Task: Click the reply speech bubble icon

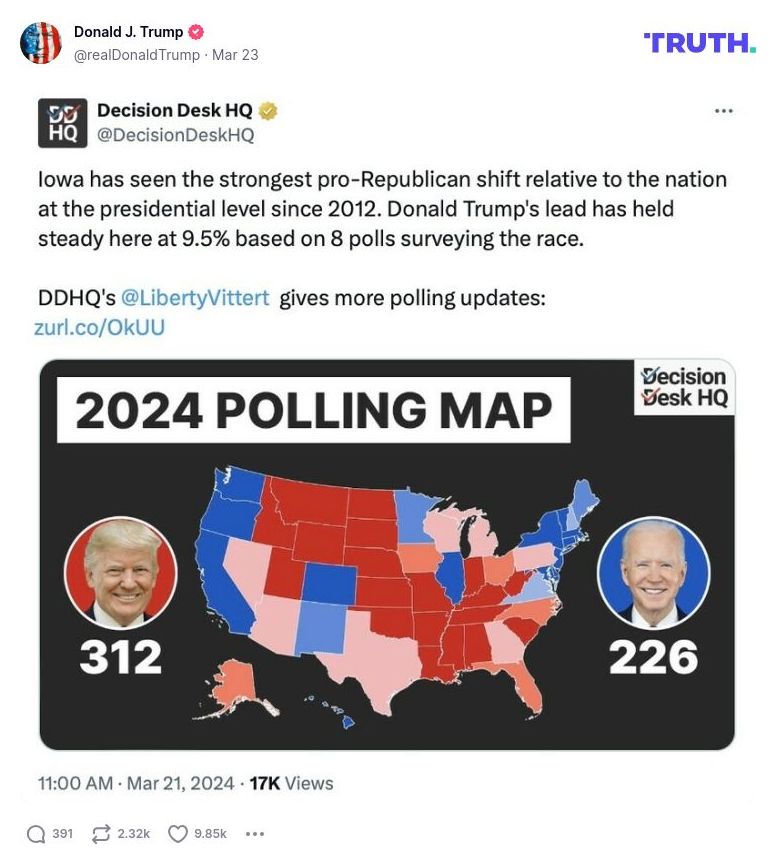Action: 36,832
